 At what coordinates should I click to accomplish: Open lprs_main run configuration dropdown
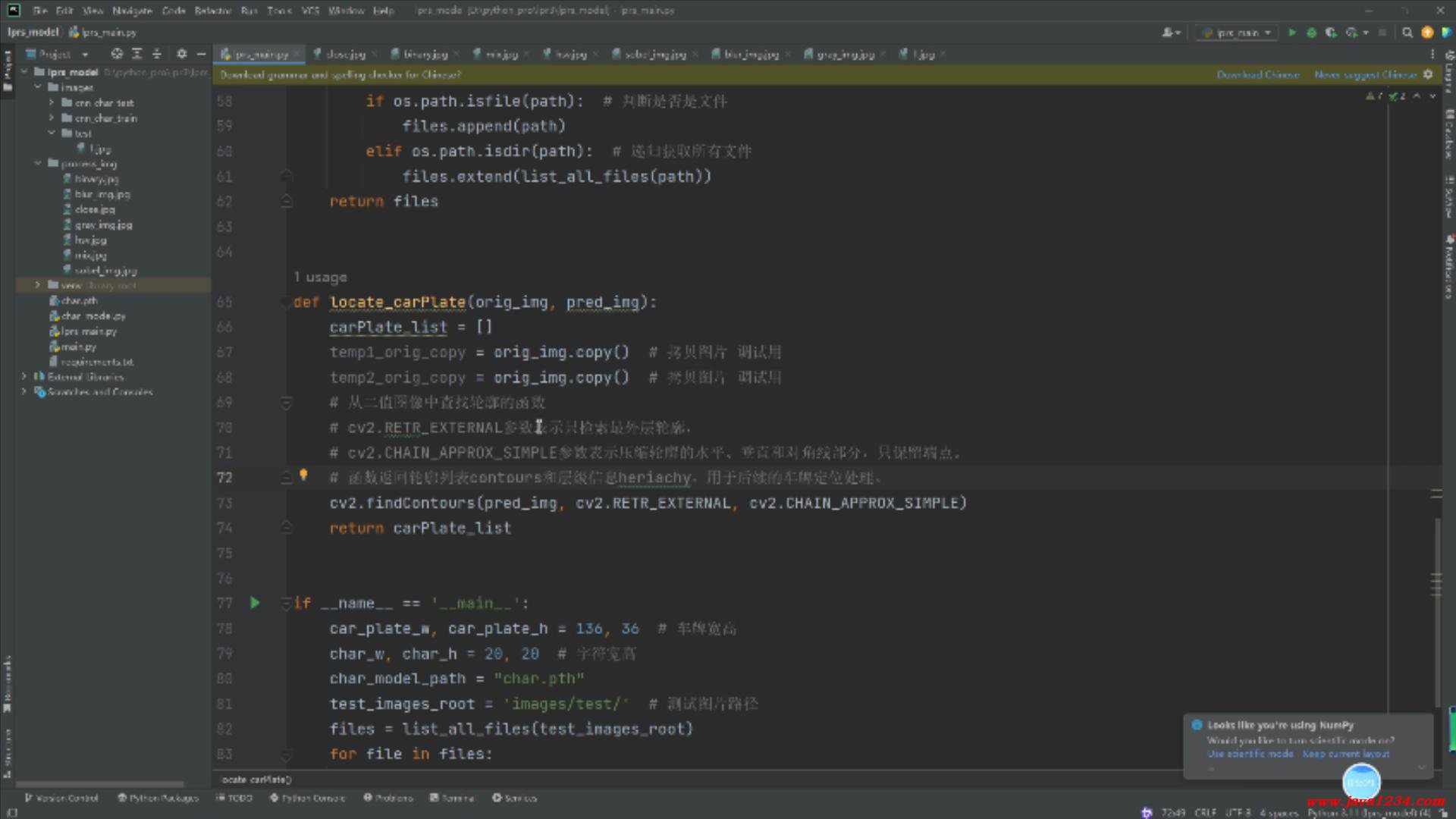click(1238, 33)
